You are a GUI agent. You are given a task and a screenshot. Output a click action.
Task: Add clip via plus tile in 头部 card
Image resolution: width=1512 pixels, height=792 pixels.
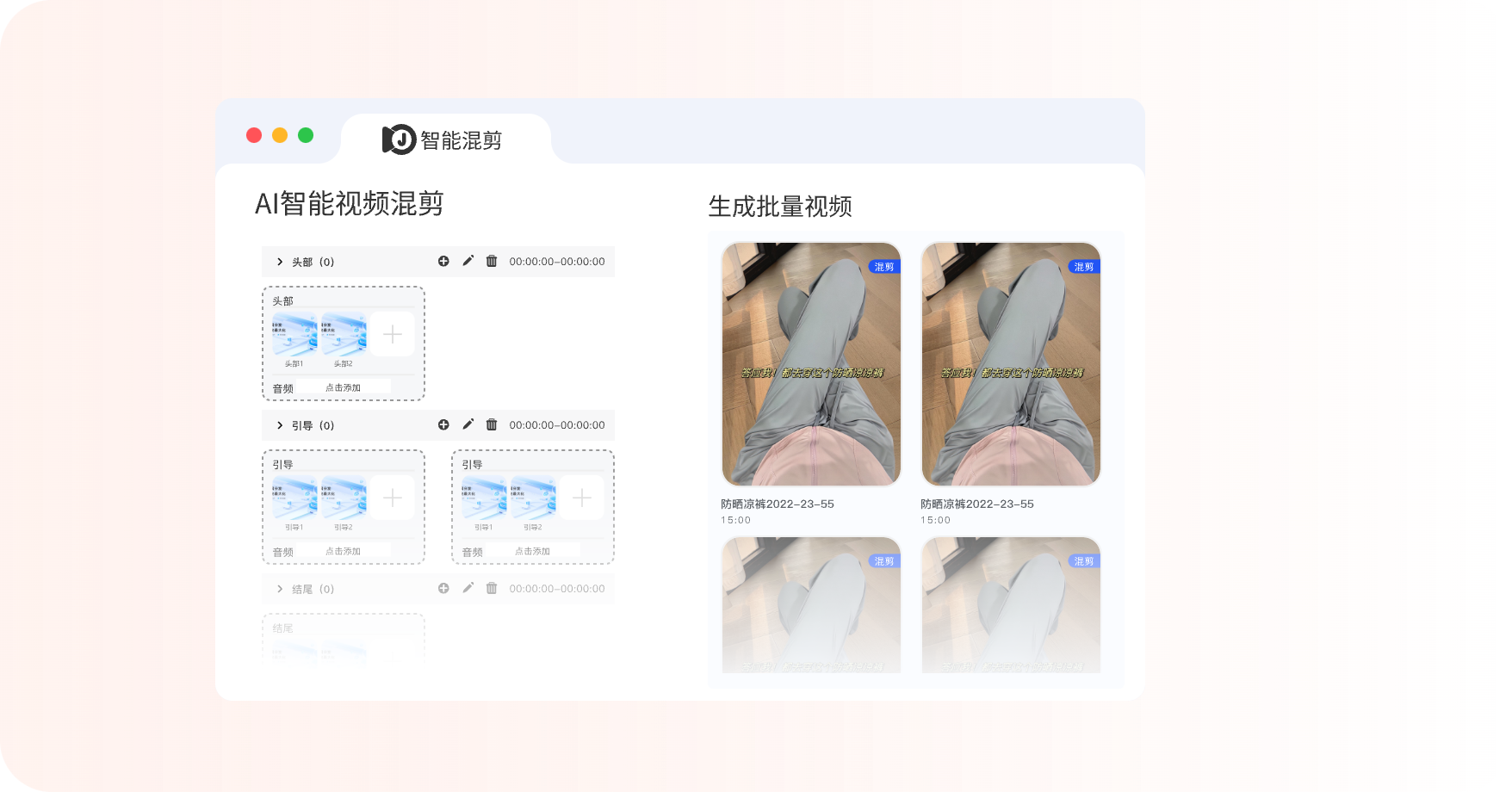(393, 334)
